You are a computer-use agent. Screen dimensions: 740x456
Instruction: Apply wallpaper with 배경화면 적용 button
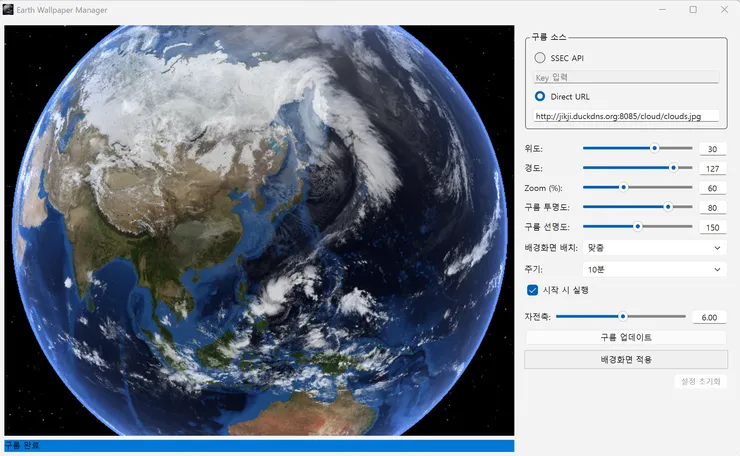click(x=626, y=360)
